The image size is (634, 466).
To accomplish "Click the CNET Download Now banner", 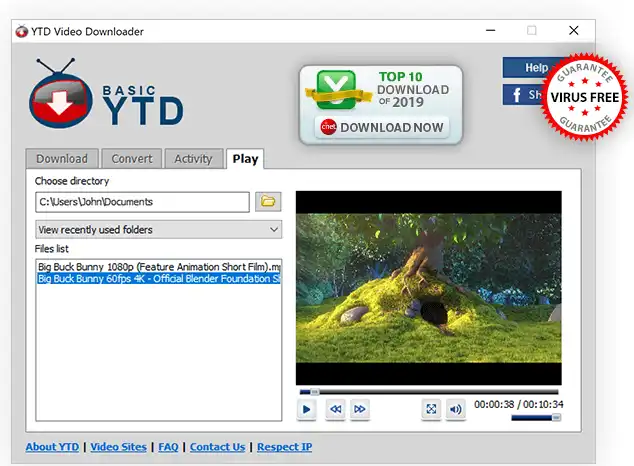I will coord(381,105).
